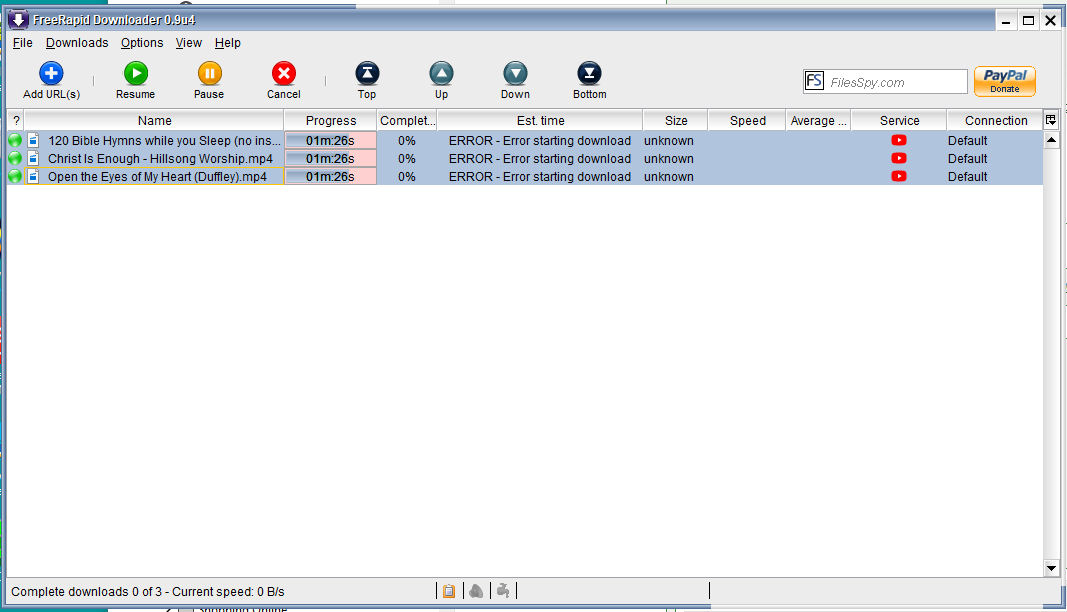Hit the red Cancel icon

pos(284,74)
